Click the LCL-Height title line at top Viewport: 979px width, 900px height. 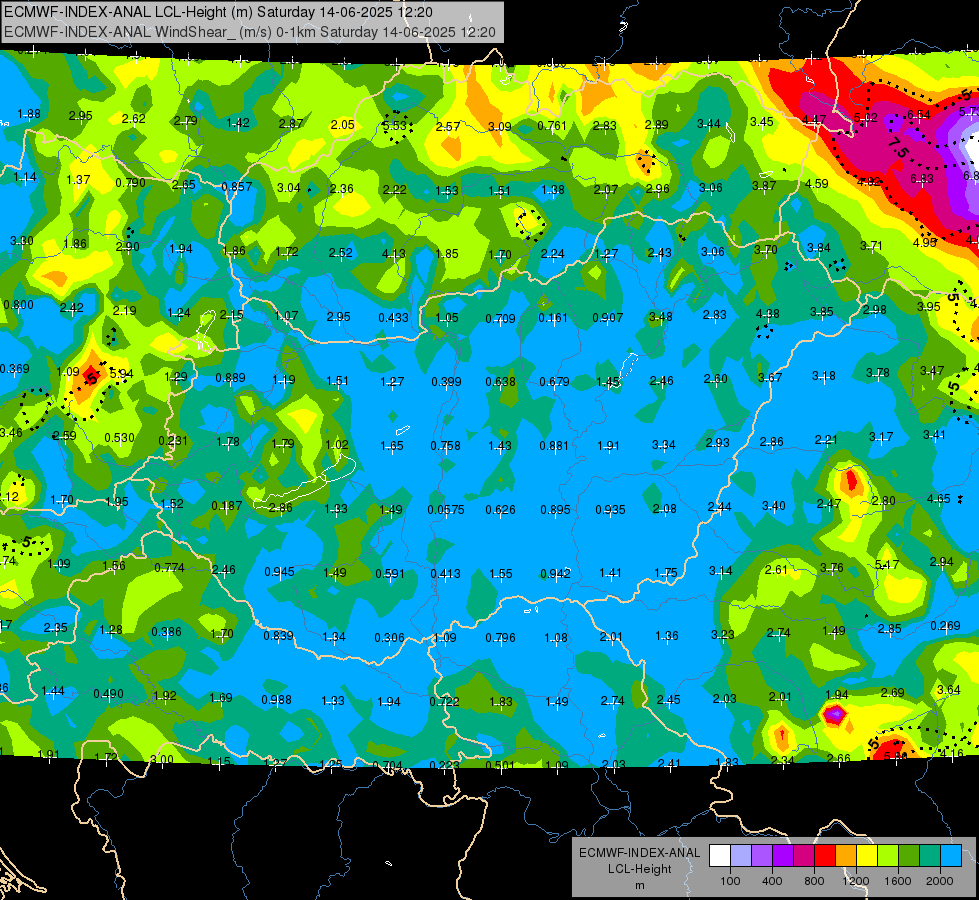coord(218,12)
